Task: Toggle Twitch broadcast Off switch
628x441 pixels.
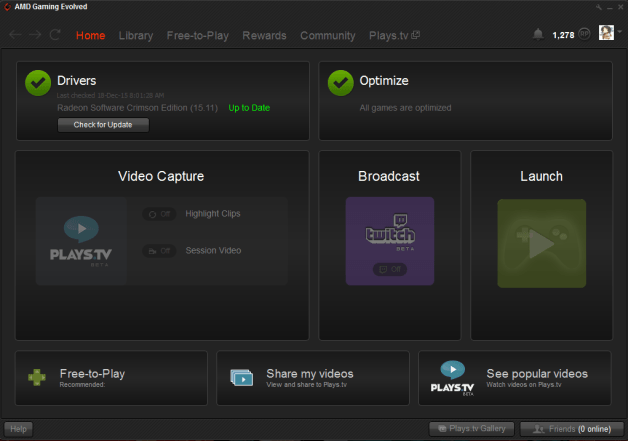Action: point(389,269)
